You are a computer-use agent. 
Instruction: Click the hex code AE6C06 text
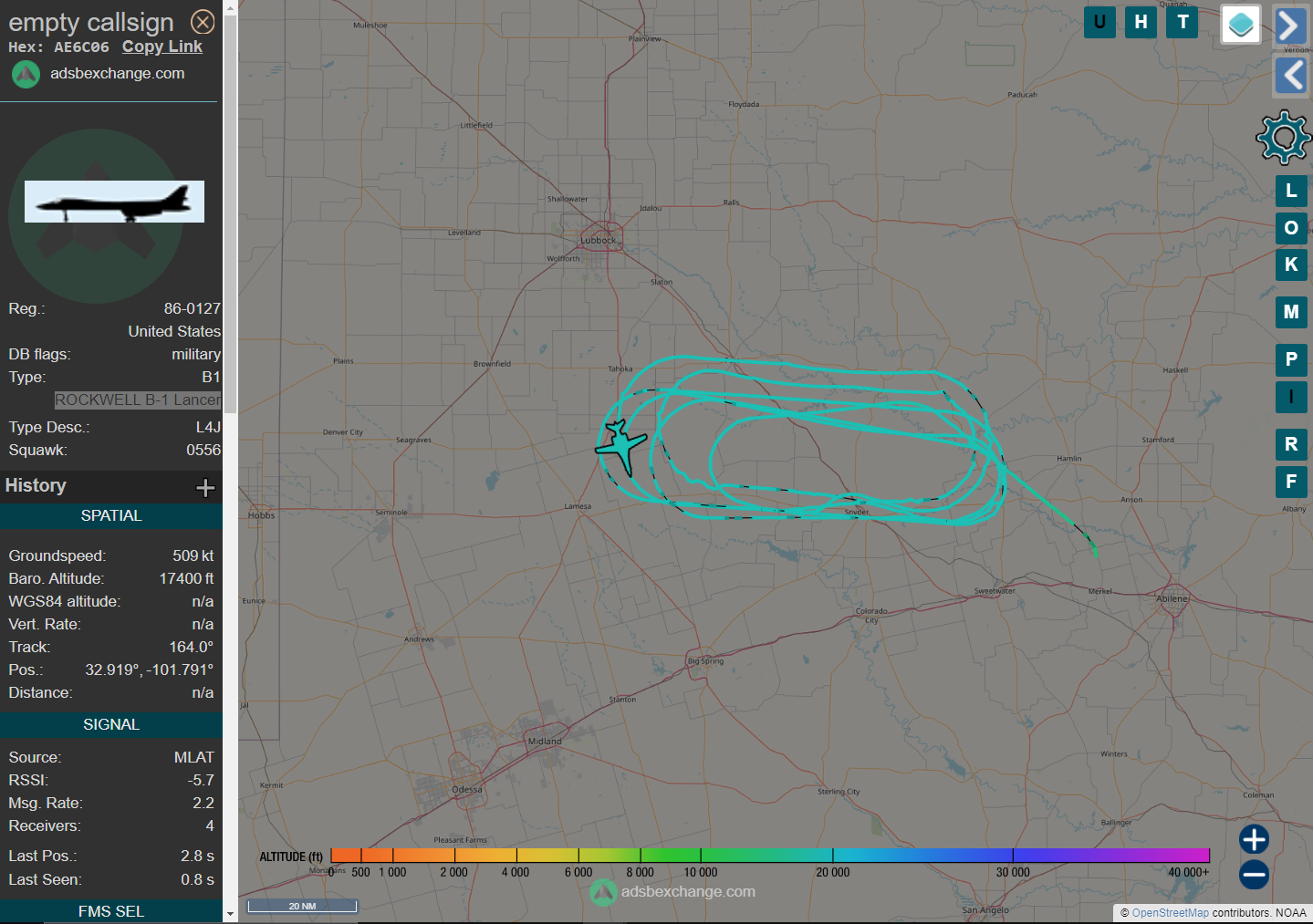coord(81,47)
